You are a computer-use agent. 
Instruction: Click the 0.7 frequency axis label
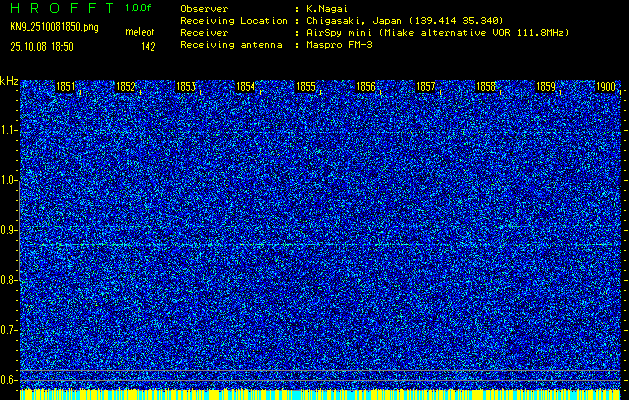point(10,330)
